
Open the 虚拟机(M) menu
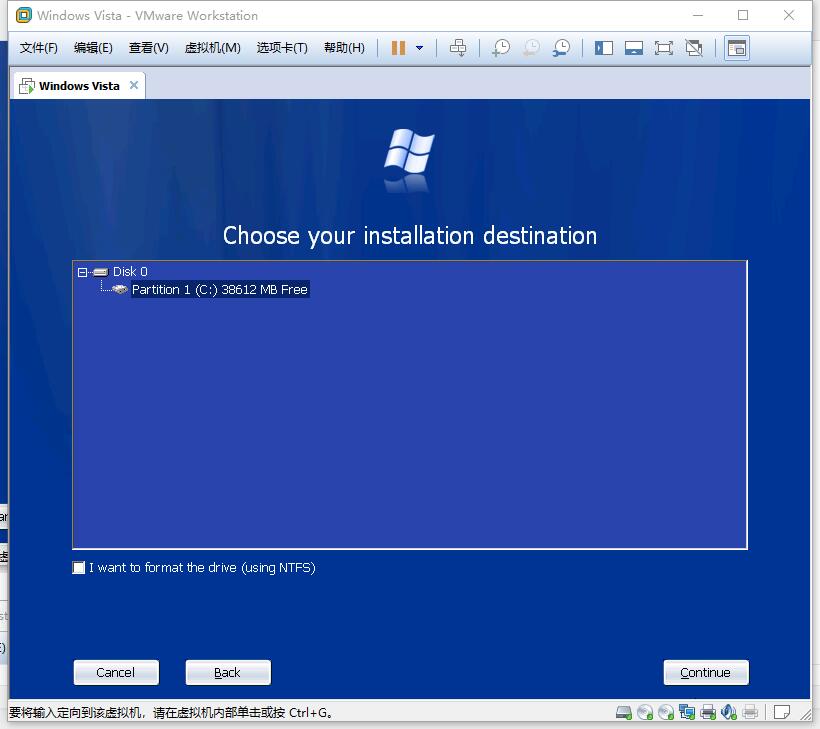click(212, 48)
